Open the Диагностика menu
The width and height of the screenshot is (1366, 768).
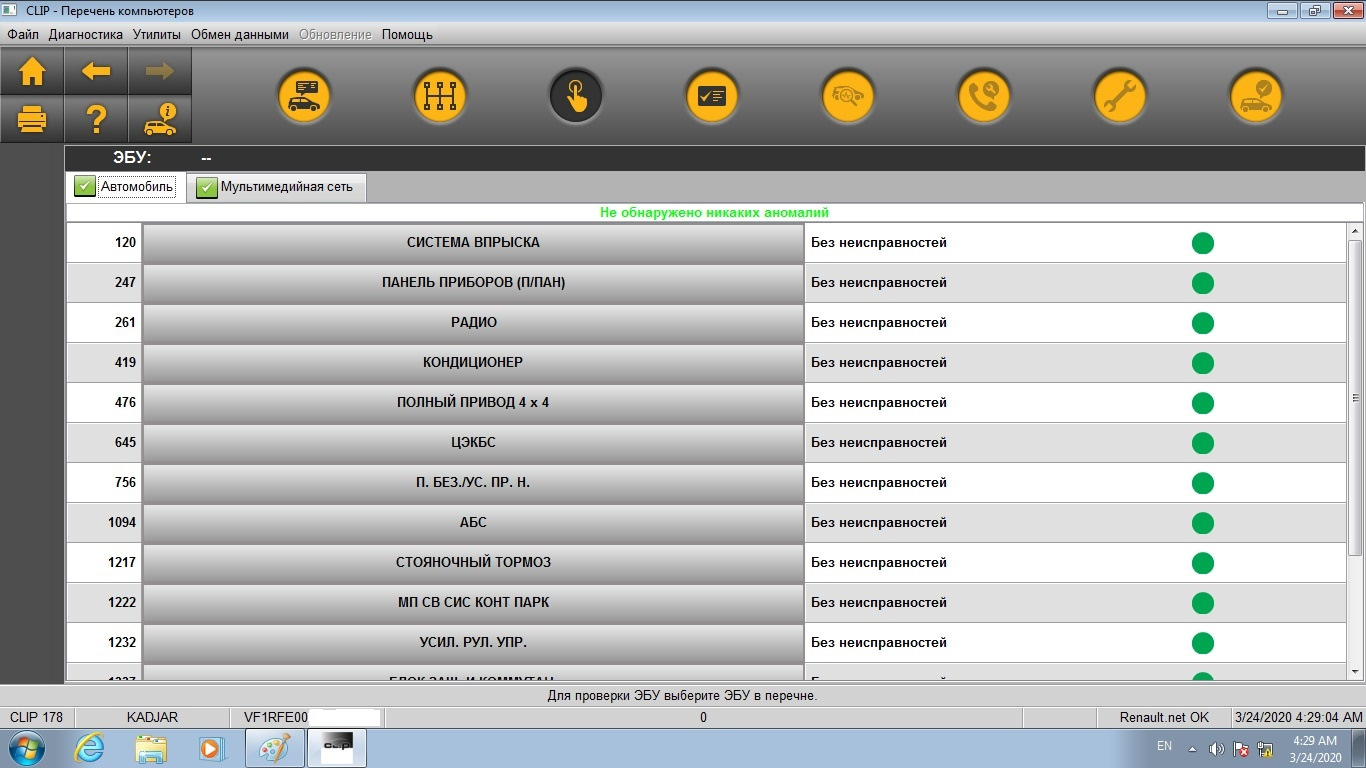(86, 34)
